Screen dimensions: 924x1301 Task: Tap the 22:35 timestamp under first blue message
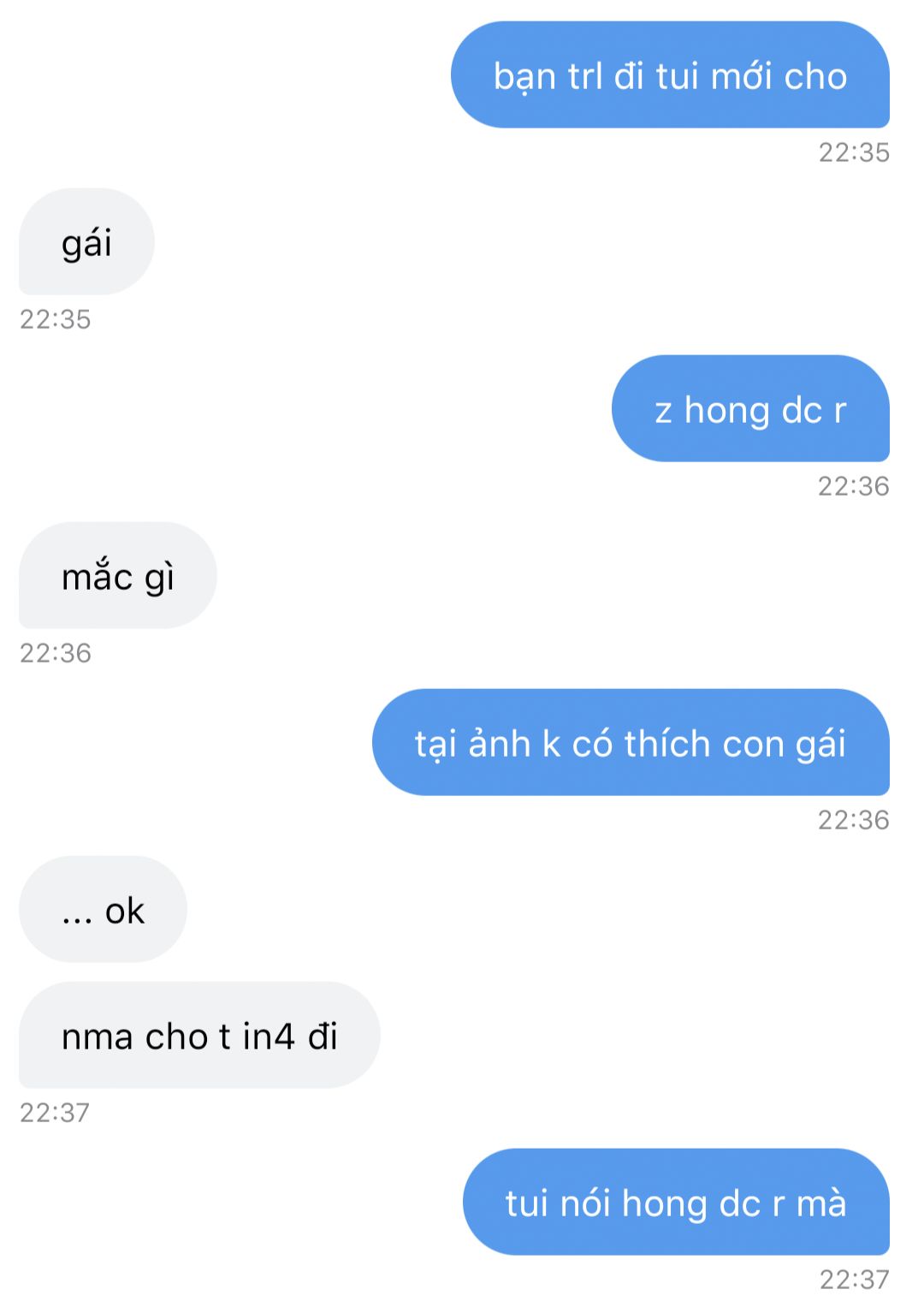click(854, 152)
